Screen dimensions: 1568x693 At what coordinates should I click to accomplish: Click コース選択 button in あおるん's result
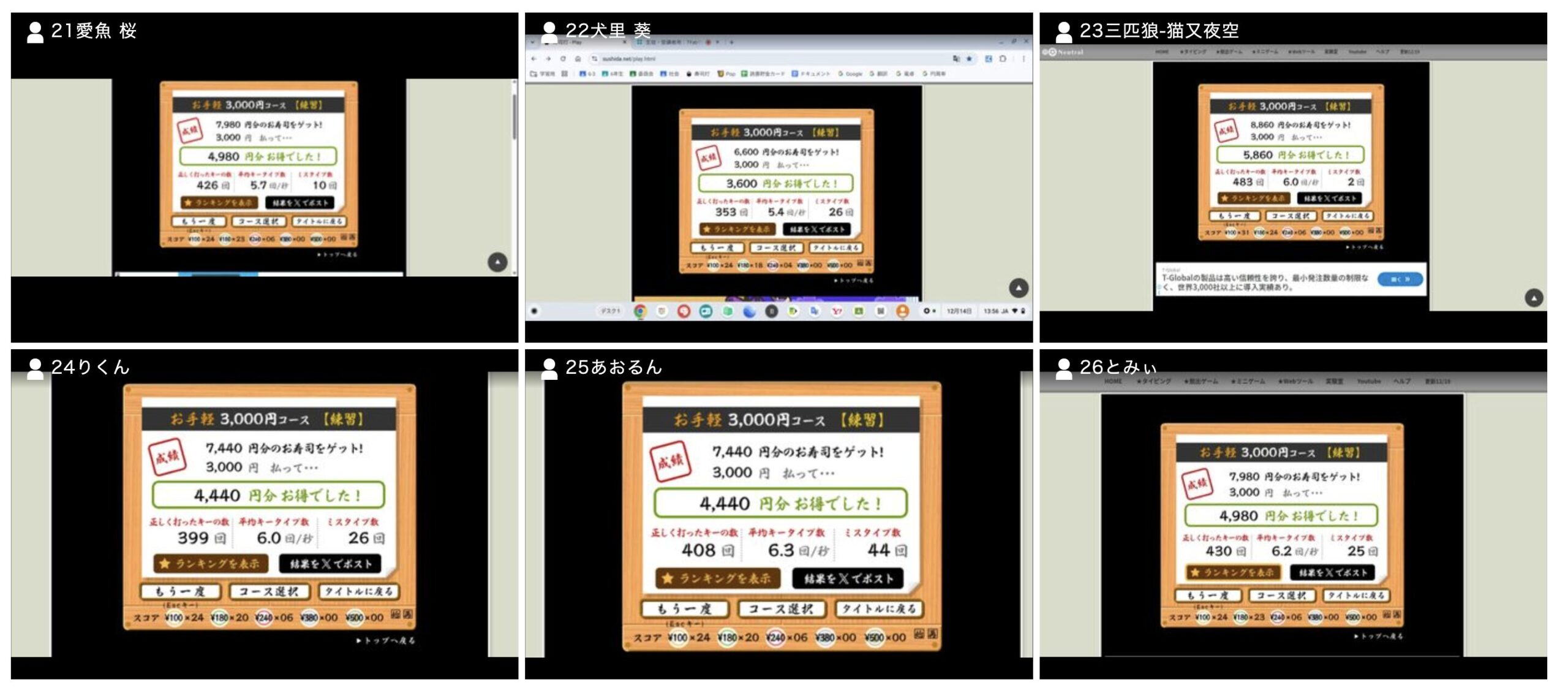pyautogui.click(x=781, y=608)
